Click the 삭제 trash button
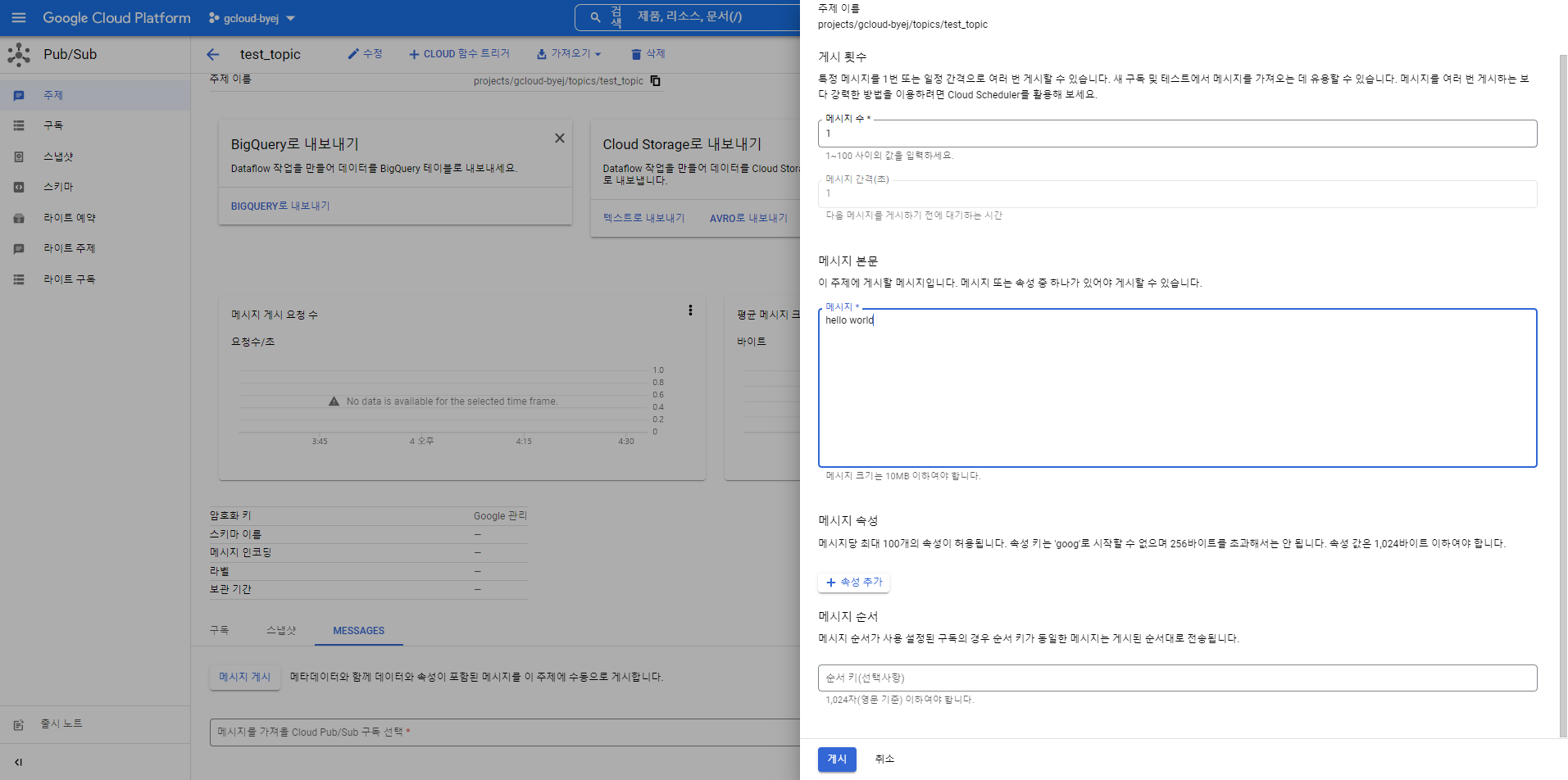The height and width of the screenshot is (780, 1568). click(648, 54)
